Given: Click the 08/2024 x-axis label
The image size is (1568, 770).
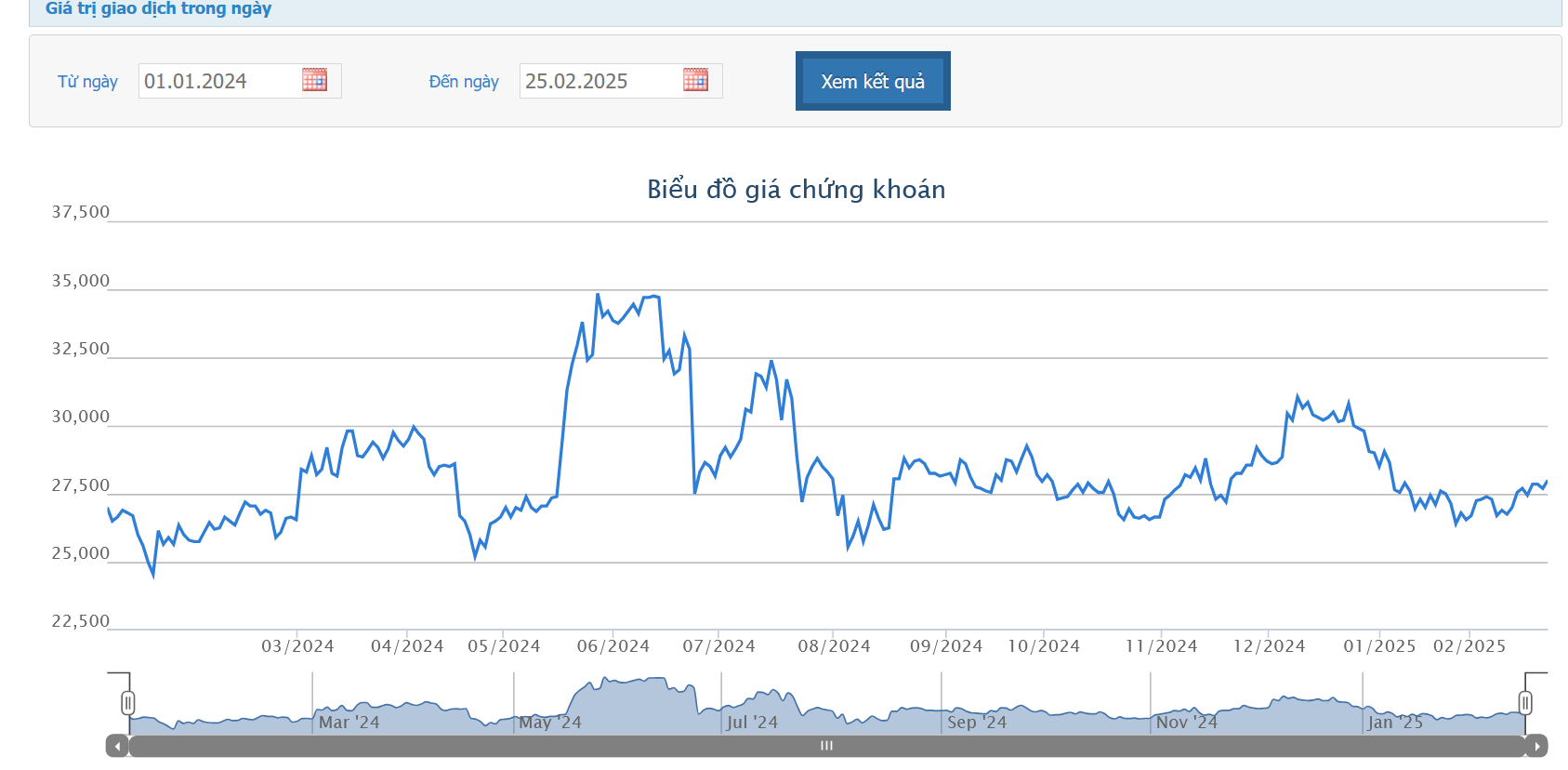Looking at the screenshot, I should [835, 646].
